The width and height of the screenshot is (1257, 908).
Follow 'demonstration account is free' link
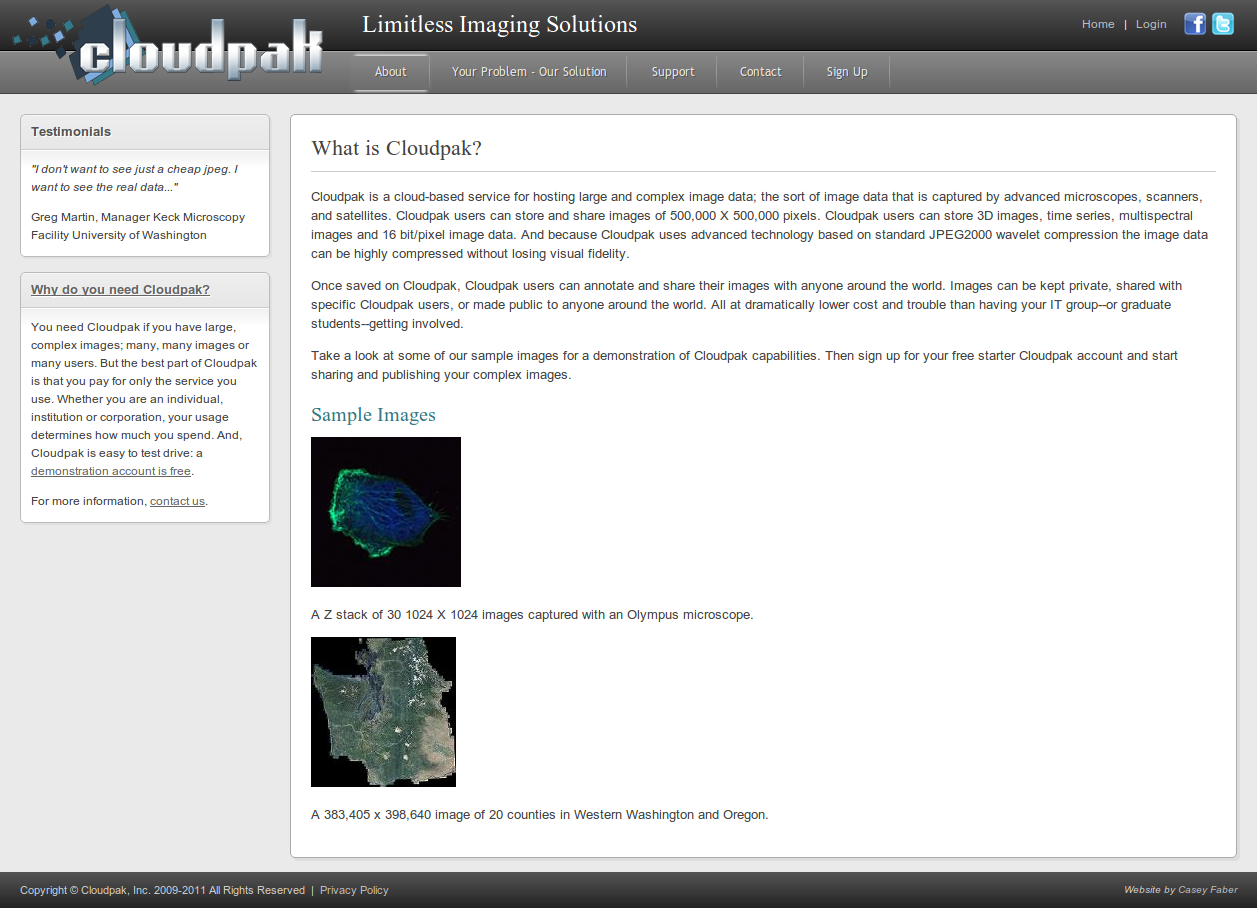click(x=111, y=471)
